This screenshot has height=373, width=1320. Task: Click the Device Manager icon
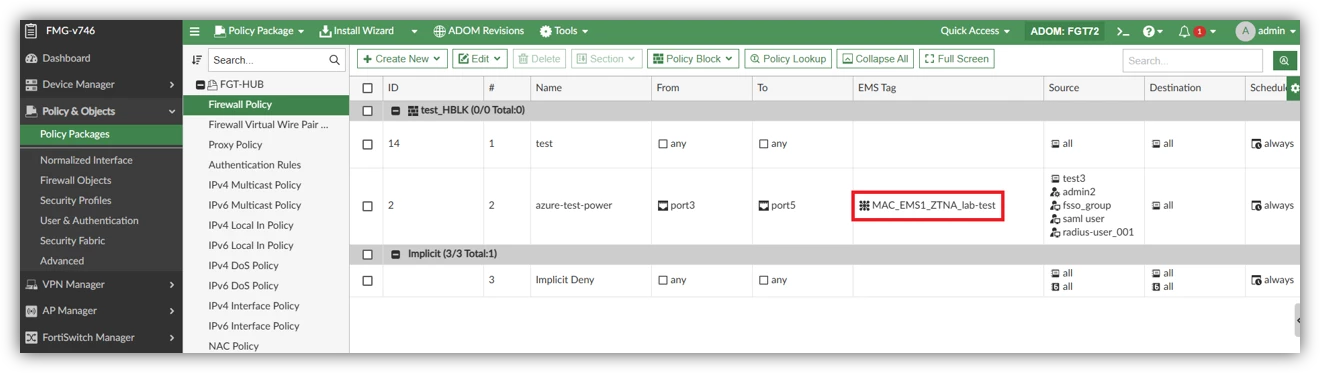[31, 85]
